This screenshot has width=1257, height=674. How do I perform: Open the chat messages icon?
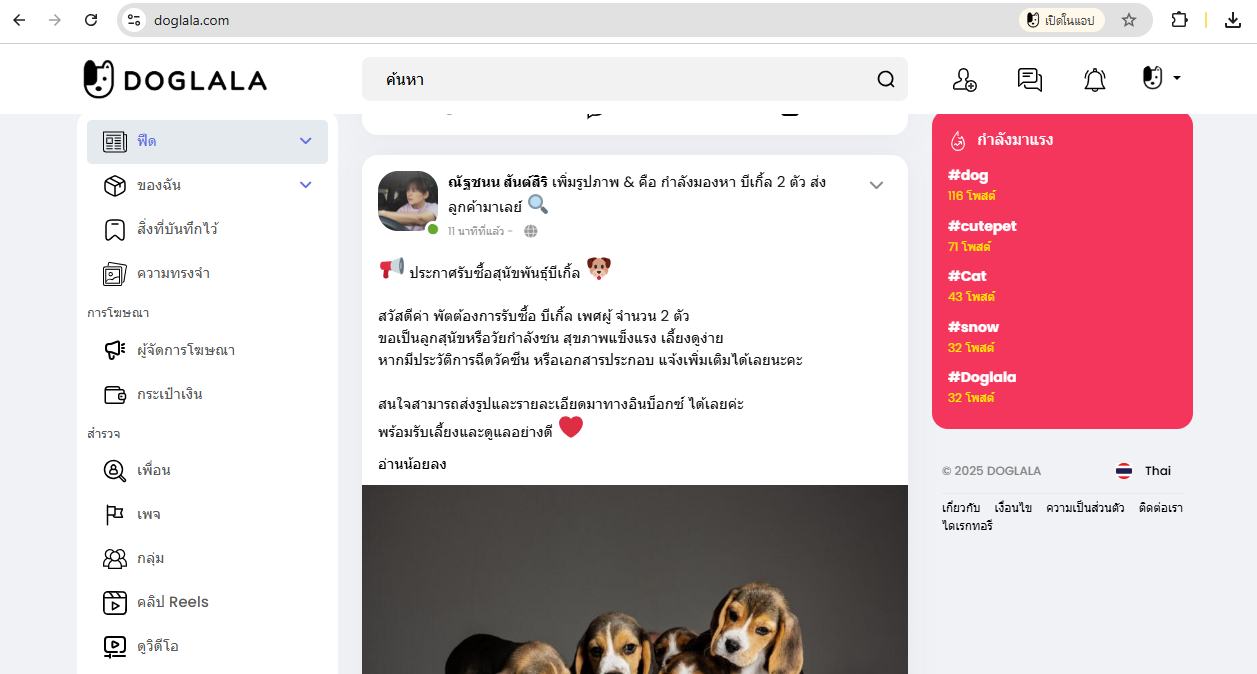pos(1029,80)
